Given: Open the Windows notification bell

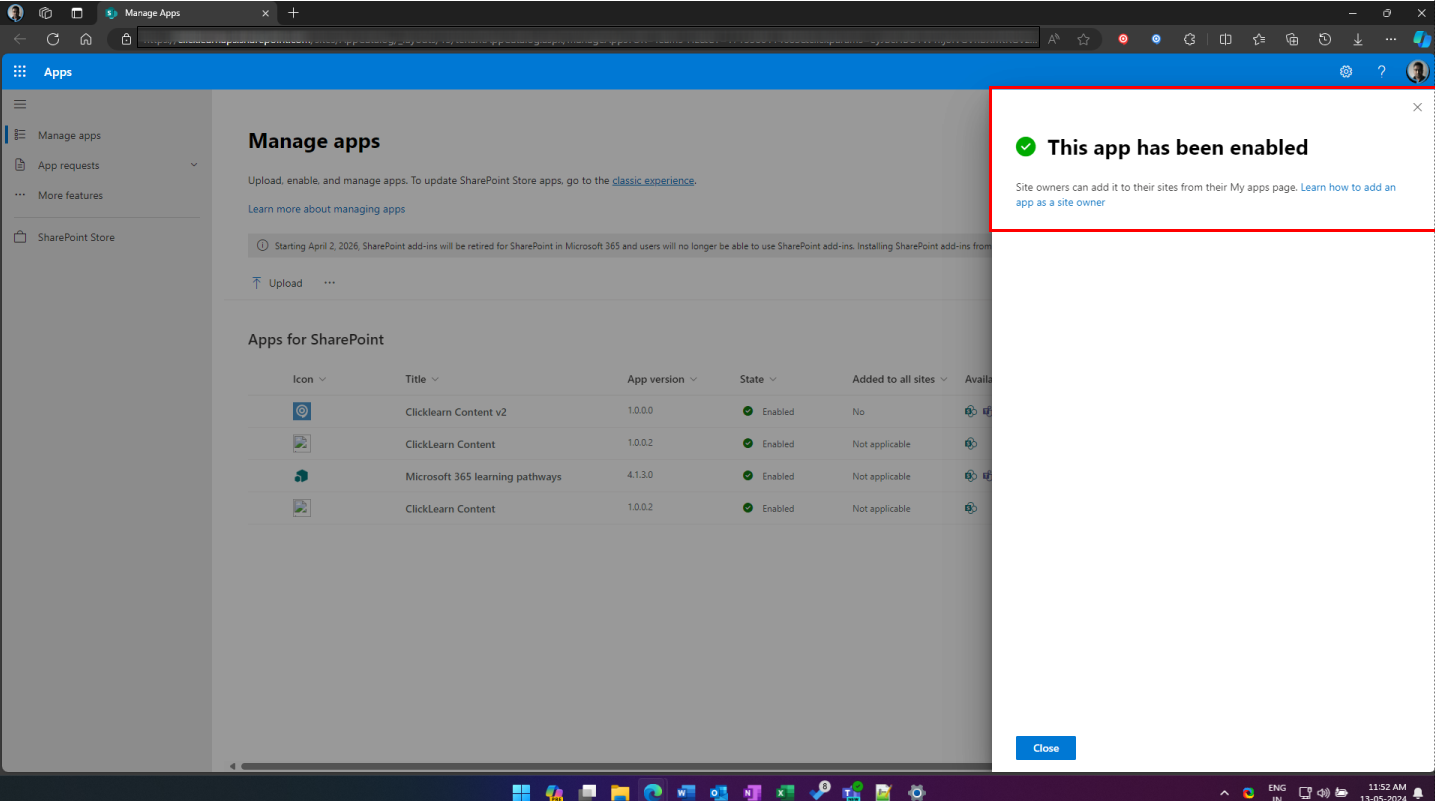Looking at the screenshot, I should (x=1417, y=793).
